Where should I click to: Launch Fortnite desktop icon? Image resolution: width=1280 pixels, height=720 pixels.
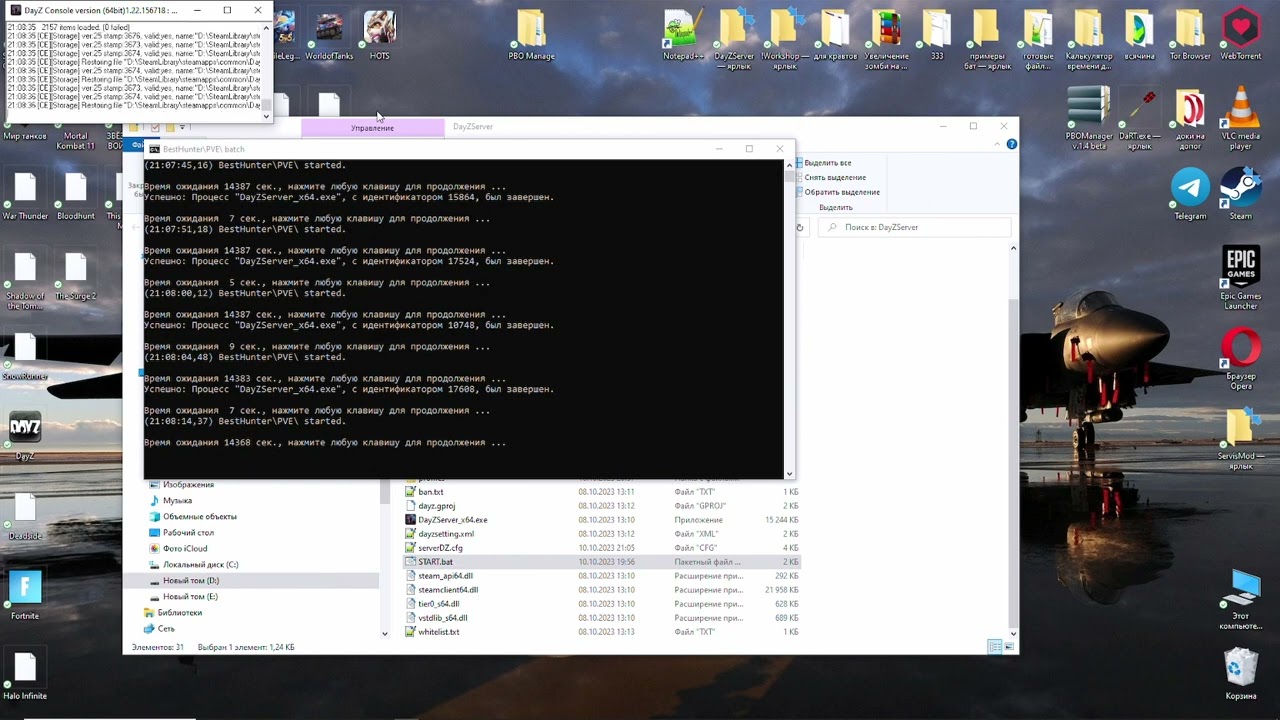click(x=25, y=595)
